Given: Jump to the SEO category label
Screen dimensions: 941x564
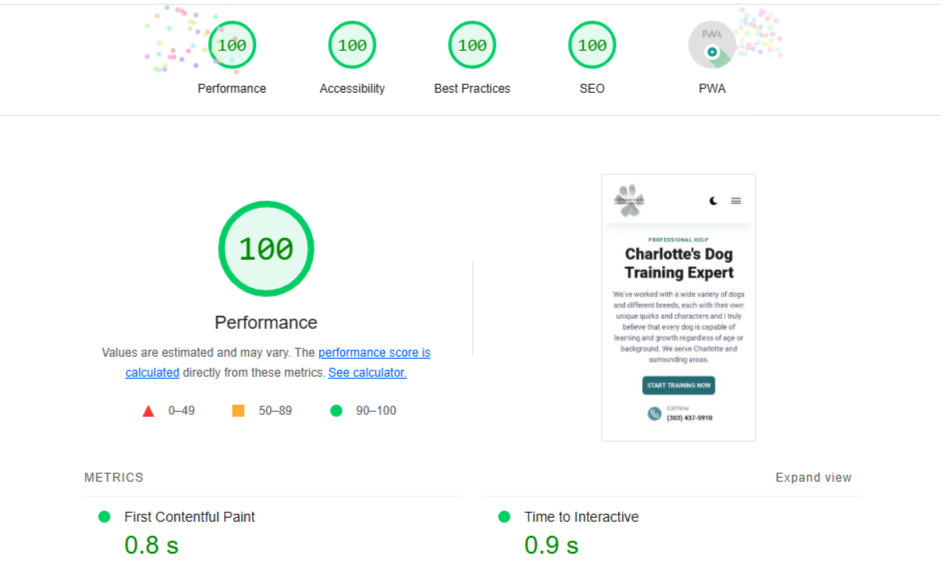Looking at the screenshot, I should click(x=592, y=89).
